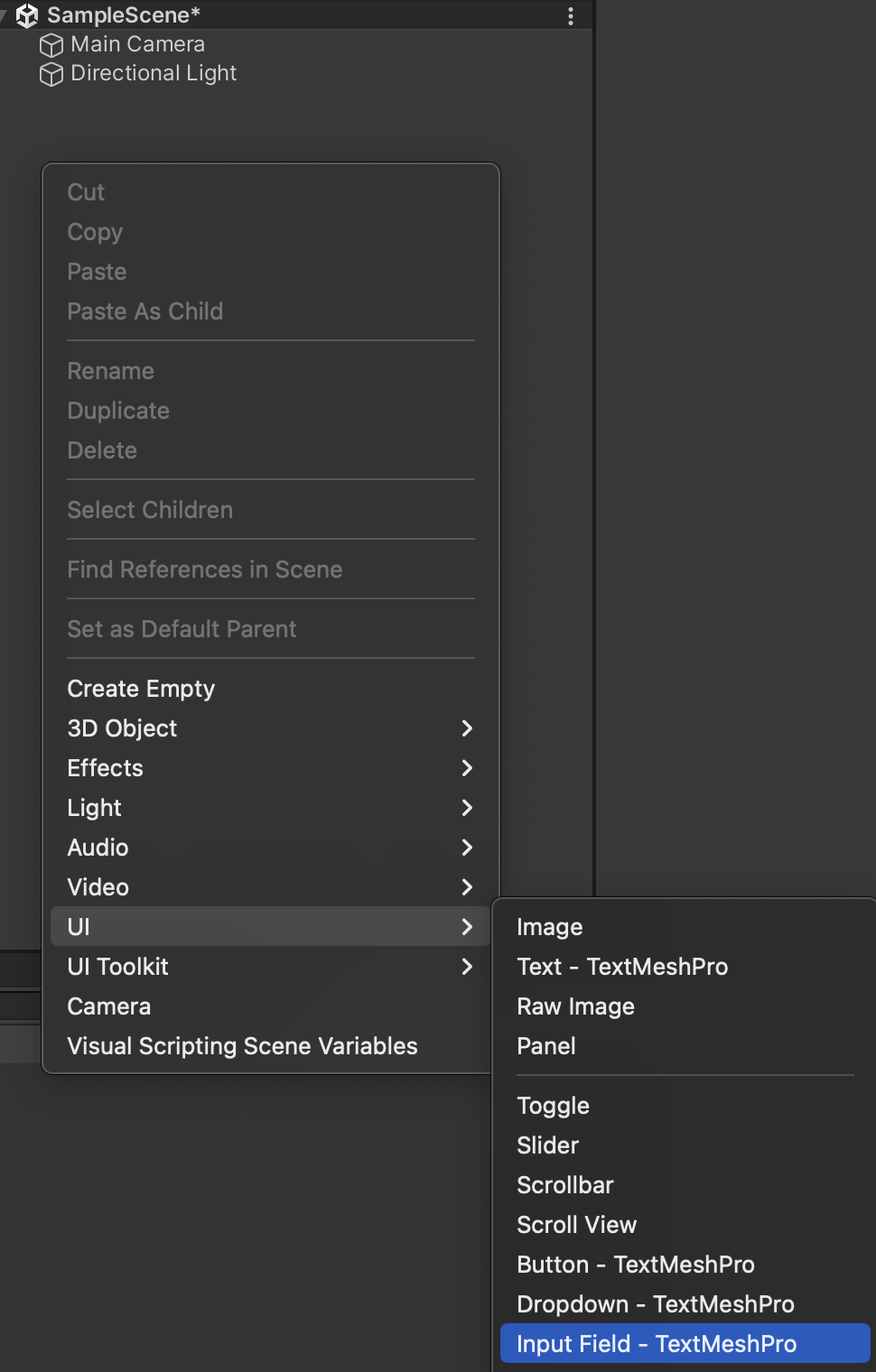This screenshot has height=1372, width=876.
Task: Select Dropdown - TextMeshPro menu entry
Action: [655, 1304]
